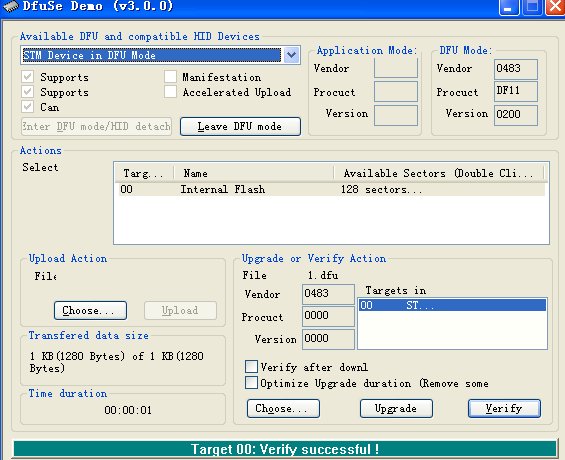
Task: Click the Enter DFU mode/HID detach button
Action: pyautogui.click(x=96, y=126)
